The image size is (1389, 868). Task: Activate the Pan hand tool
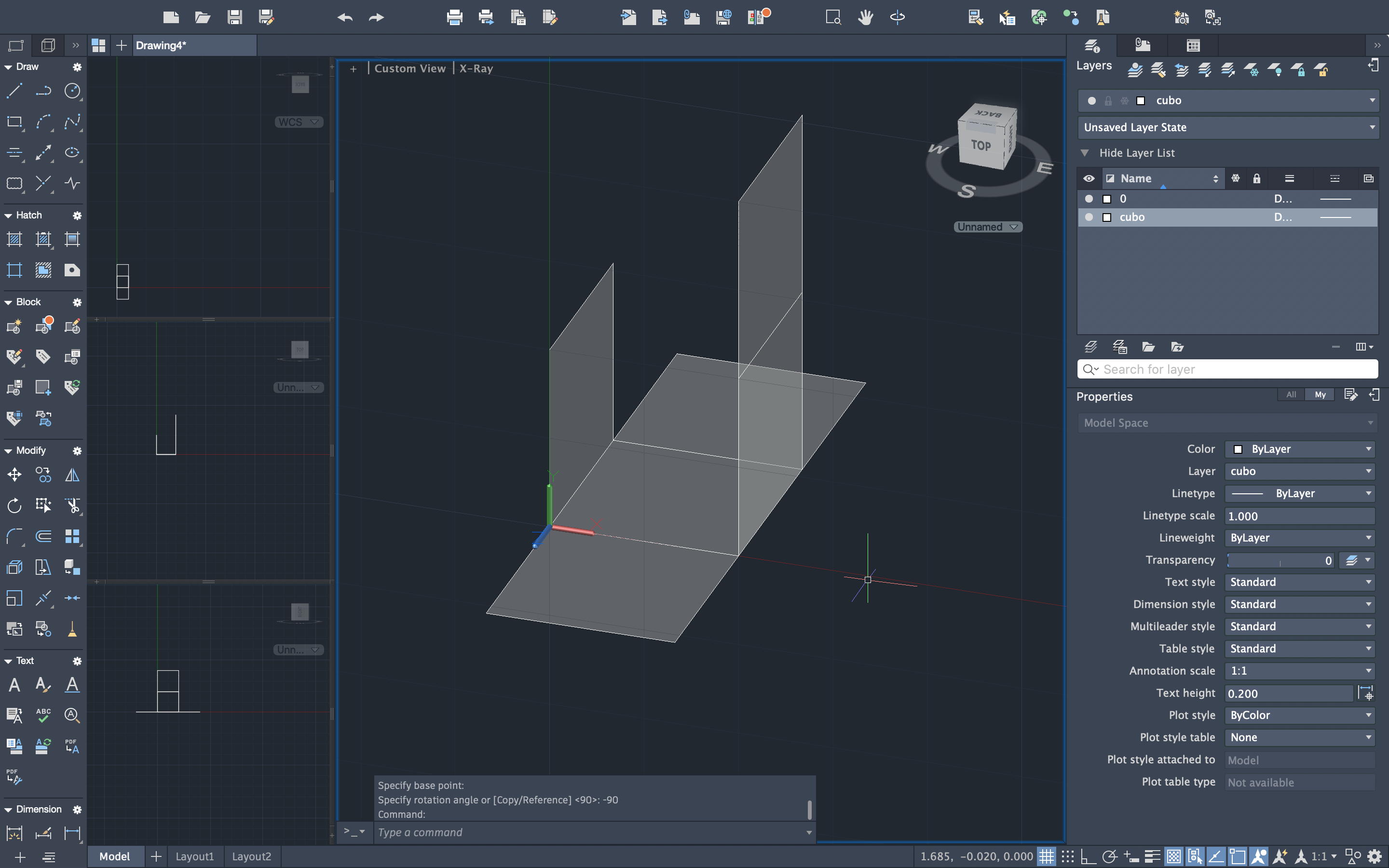(866, 17)
